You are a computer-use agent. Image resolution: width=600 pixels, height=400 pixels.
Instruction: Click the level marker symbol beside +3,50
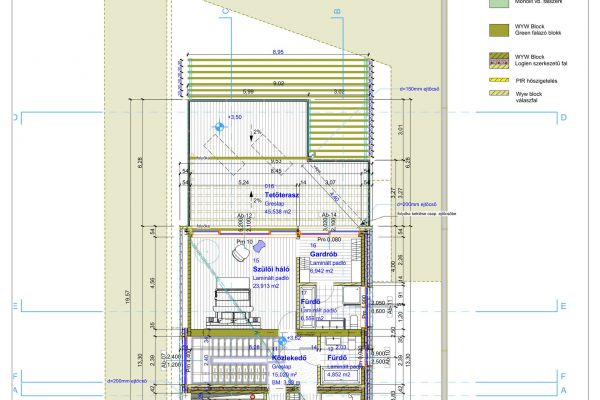pos(219,126)
